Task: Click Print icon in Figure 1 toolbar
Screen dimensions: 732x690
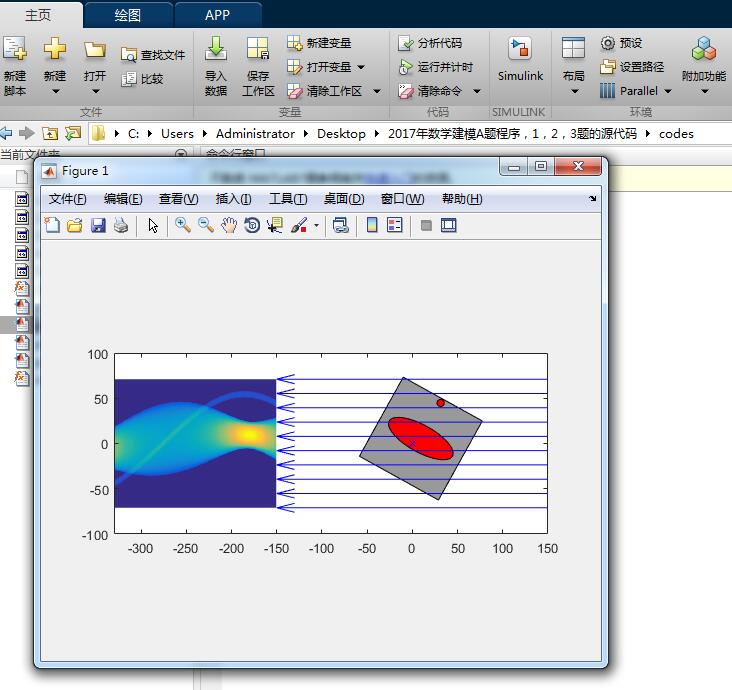Action: 121,225
